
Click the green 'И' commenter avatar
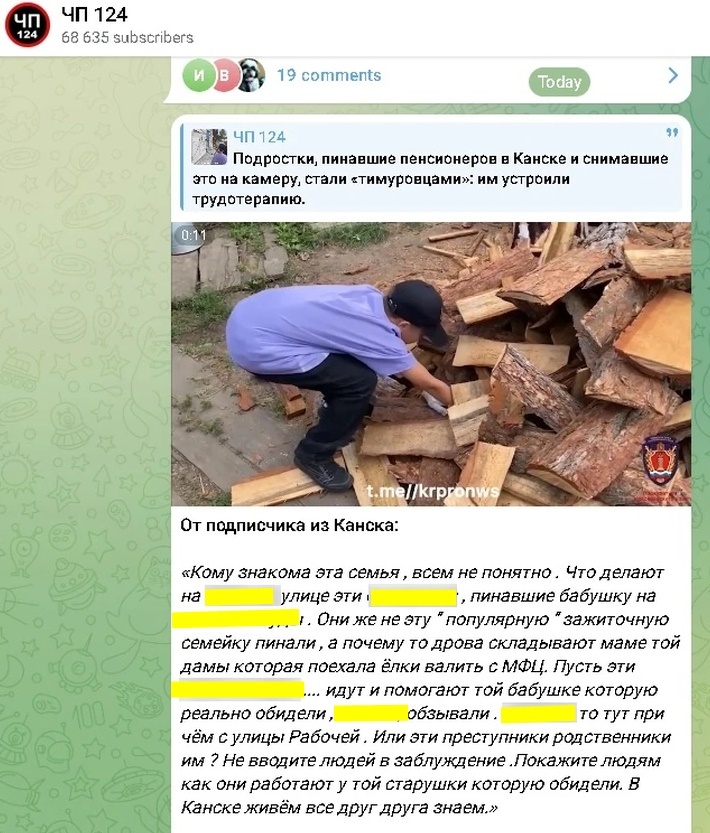198,75
